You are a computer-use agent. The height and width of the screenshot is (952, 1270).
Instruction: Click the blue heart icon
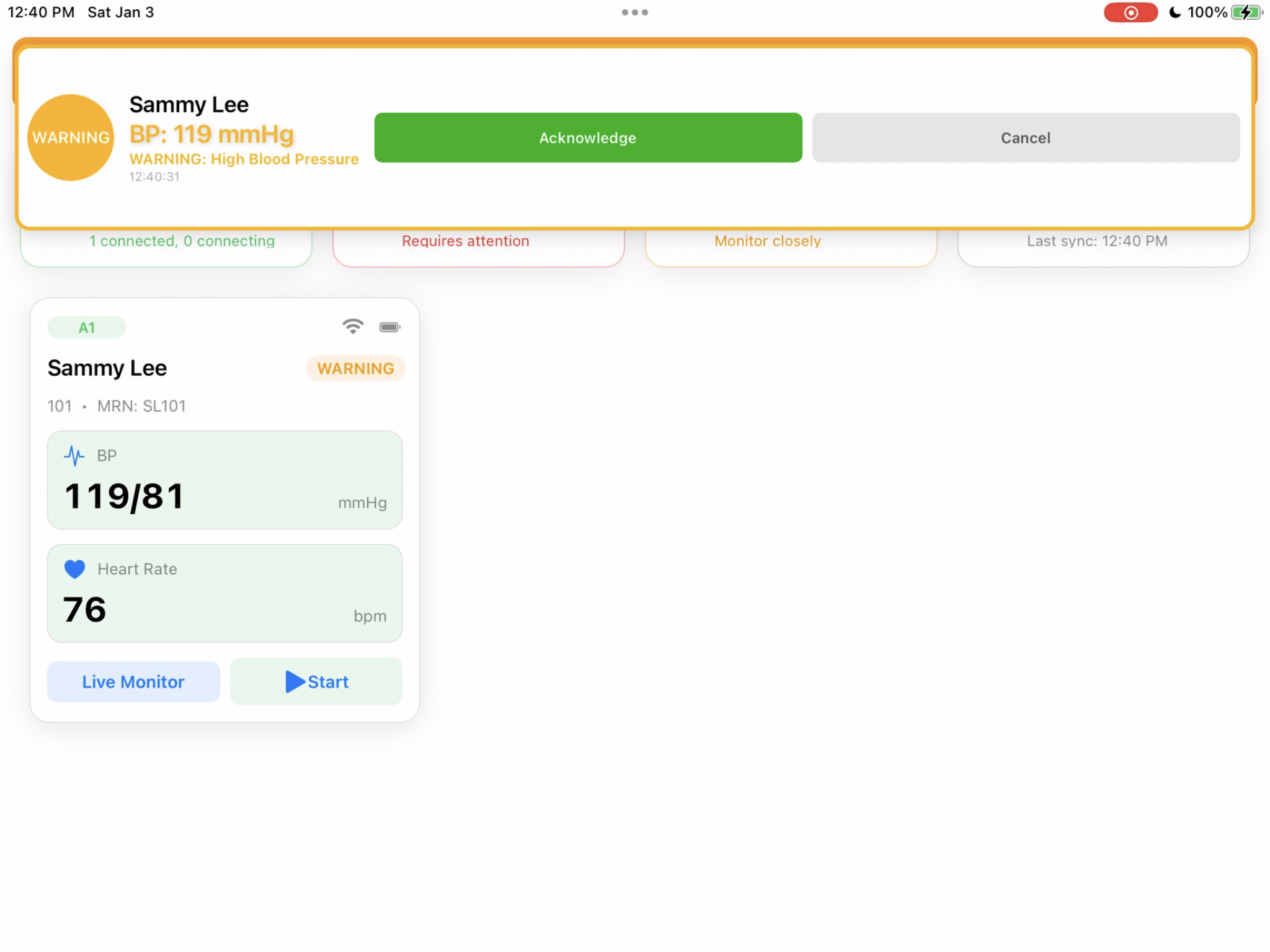[74, 568]
